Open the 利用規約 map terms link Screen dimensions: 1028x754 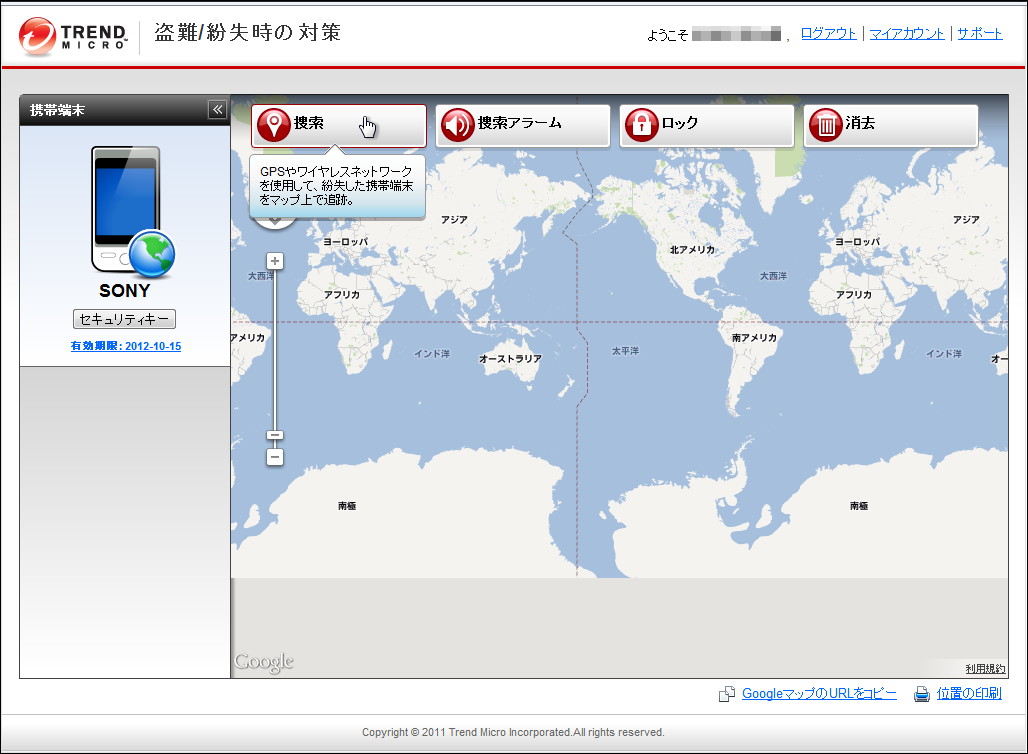(985, 669)
